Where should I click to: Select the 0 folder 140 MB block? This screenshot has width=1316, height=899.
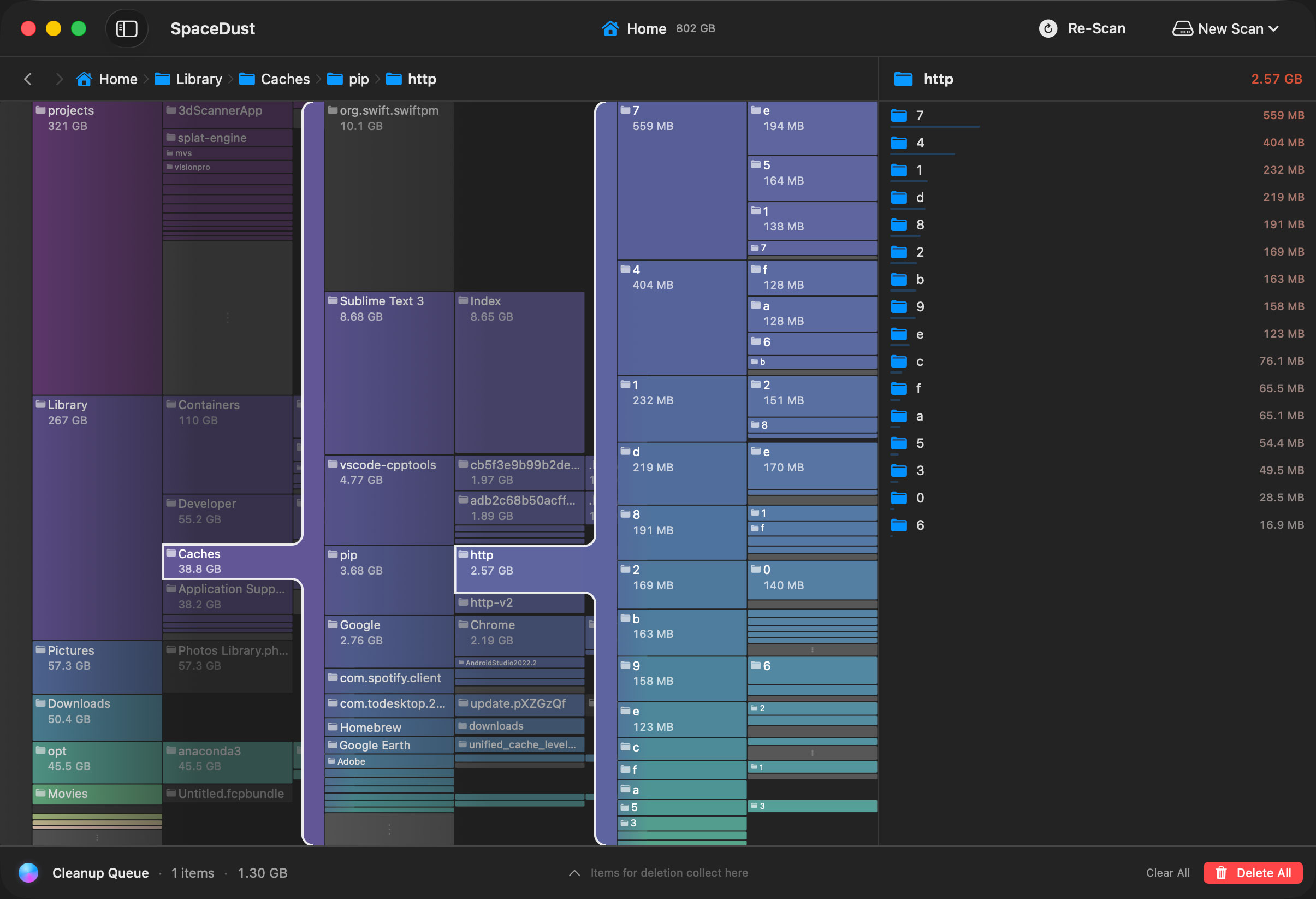click(812, 580)
